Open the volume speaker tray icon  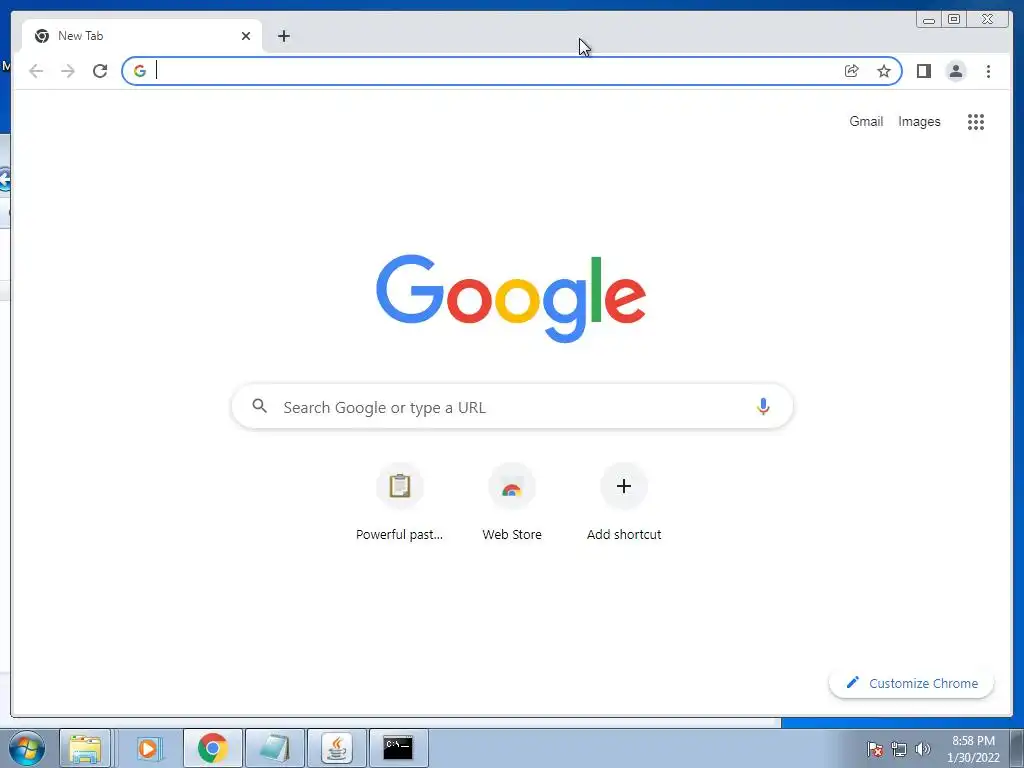click(x=922, y=749)
